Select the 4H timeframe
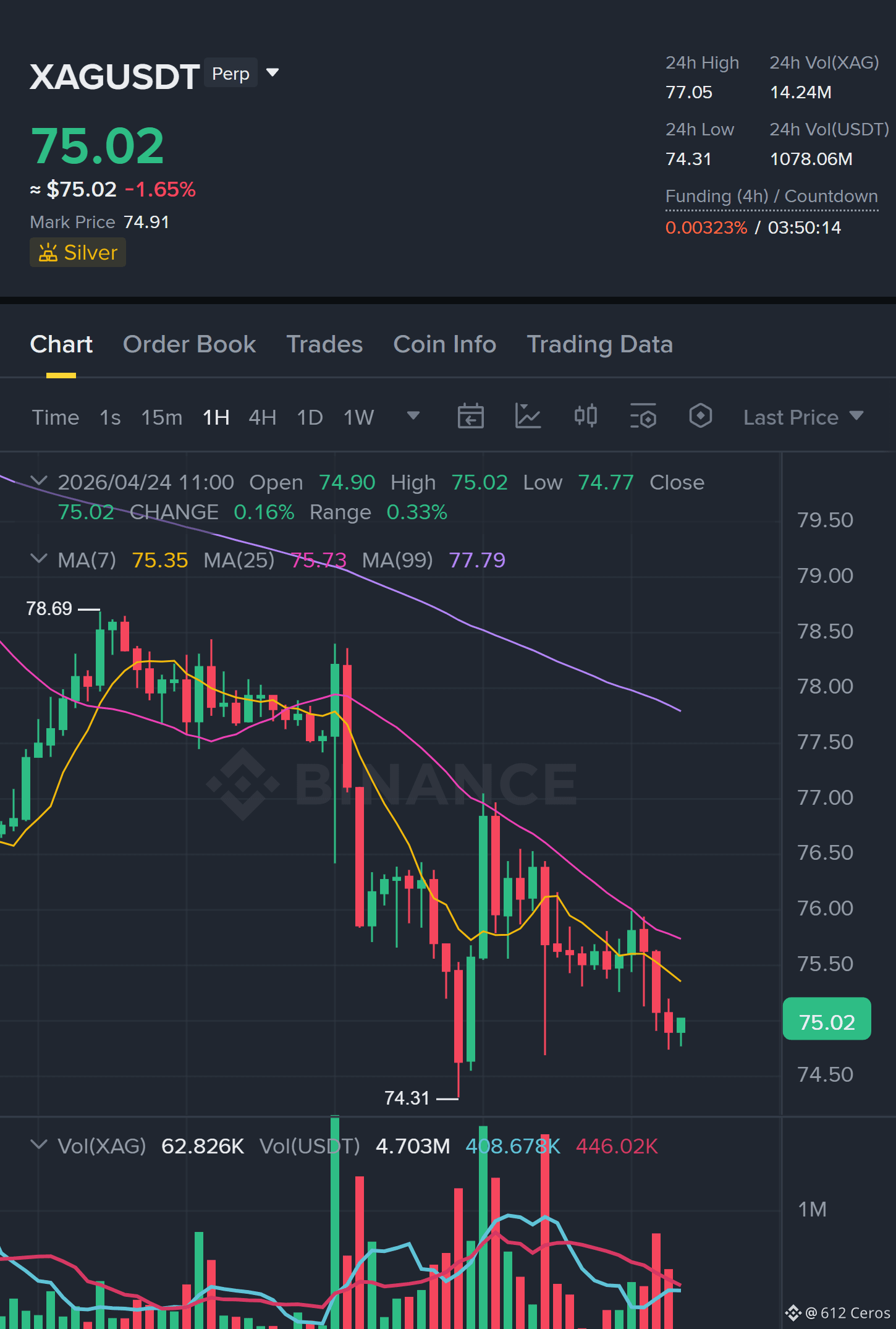896x1329 pixels. 262,417
